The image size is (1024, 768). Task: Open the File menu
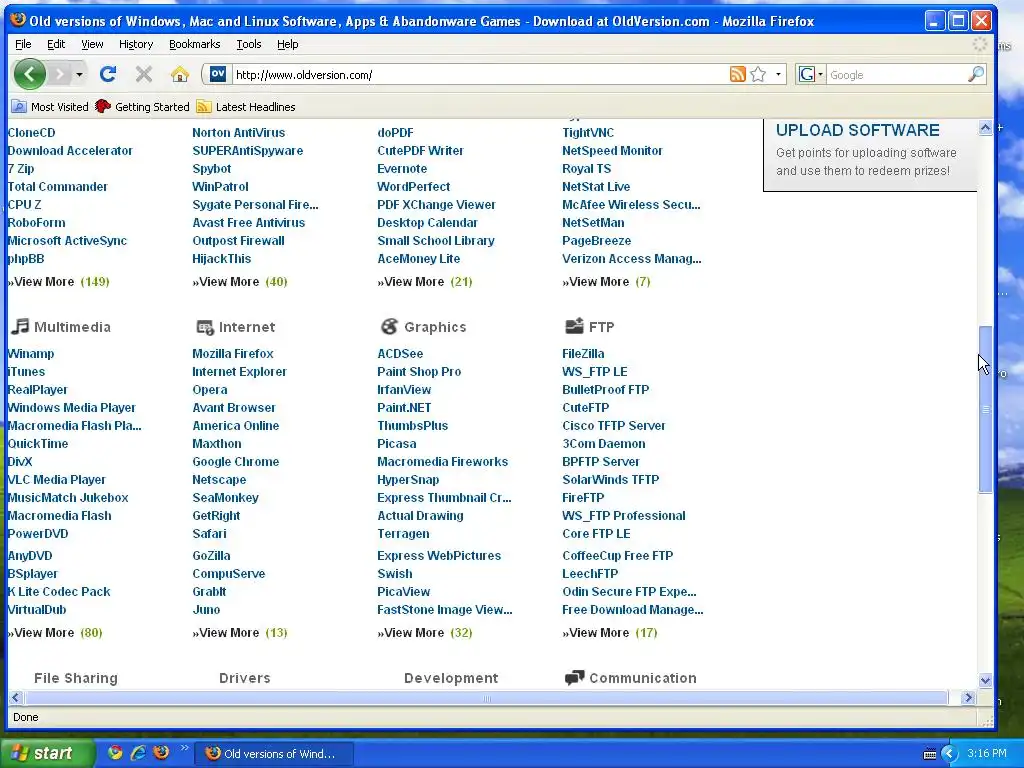point(23,44)
